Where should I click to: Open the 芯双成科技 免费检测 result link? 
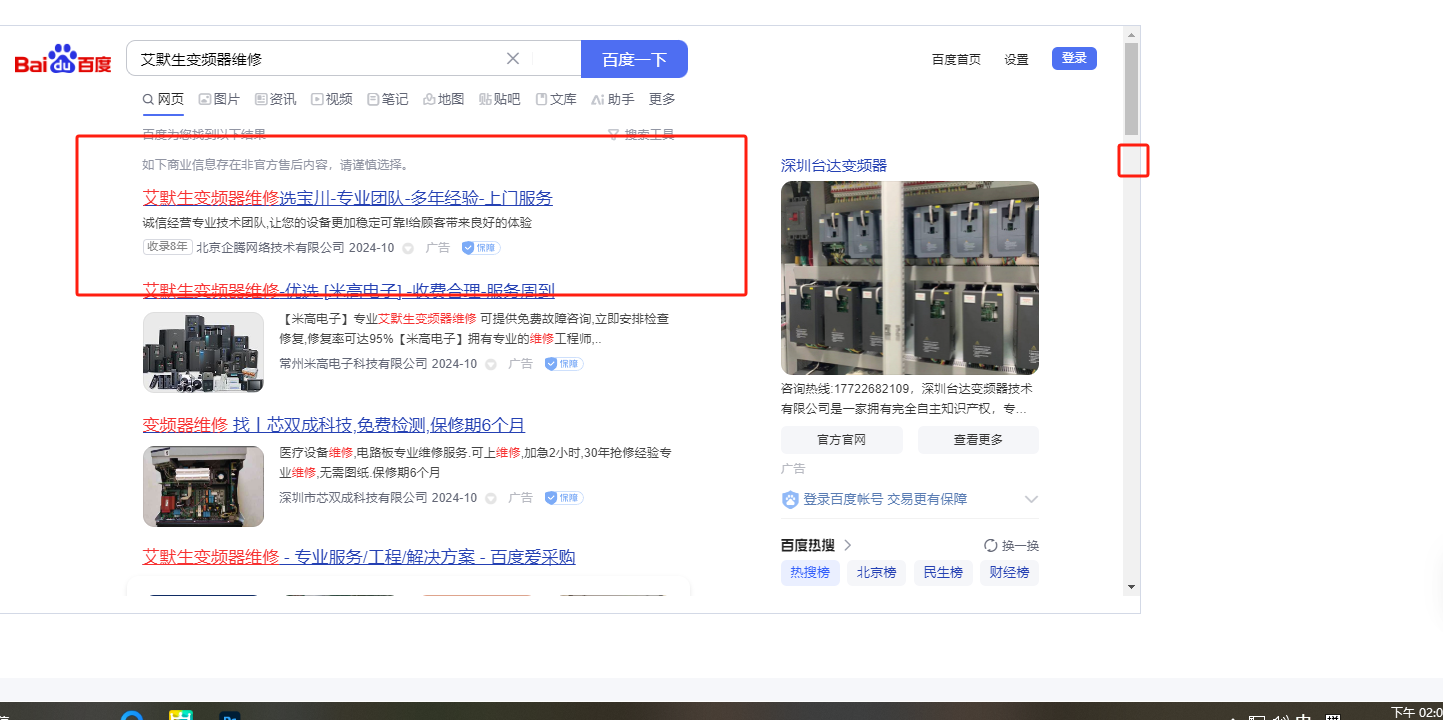[x=334, y=425]
